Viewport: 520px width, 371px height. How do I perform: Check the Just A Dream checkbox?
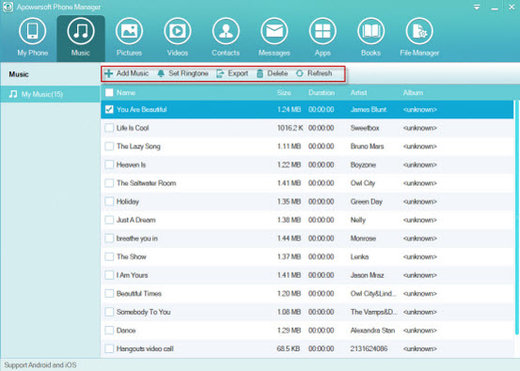pos(109,220)
